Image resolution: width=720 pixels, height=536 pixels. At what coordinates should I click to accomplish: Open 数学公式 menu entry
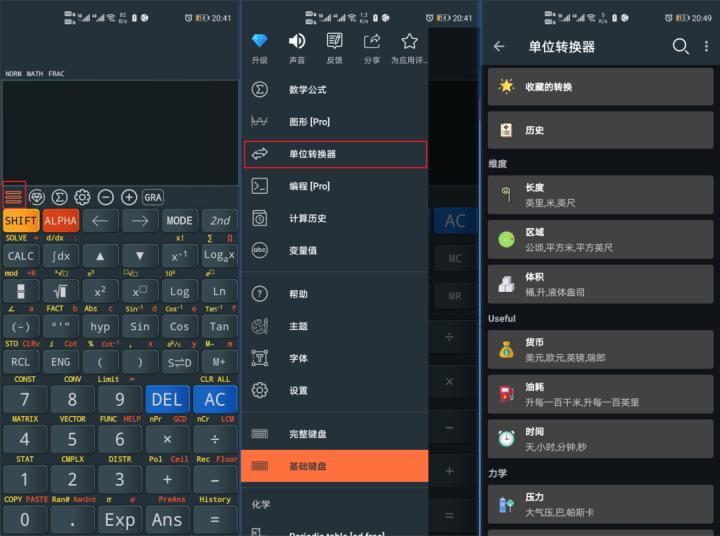[x=335, y=90]
